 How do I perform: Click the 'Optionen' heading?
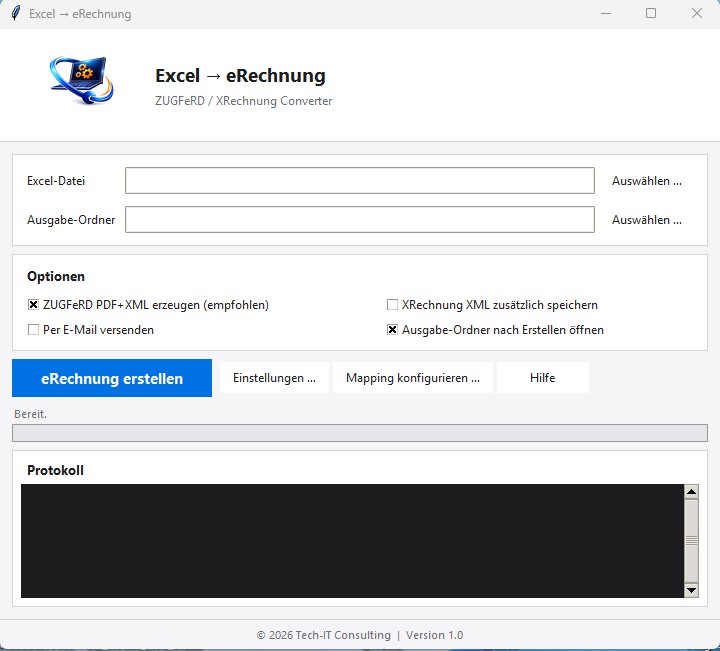(56, 276)
